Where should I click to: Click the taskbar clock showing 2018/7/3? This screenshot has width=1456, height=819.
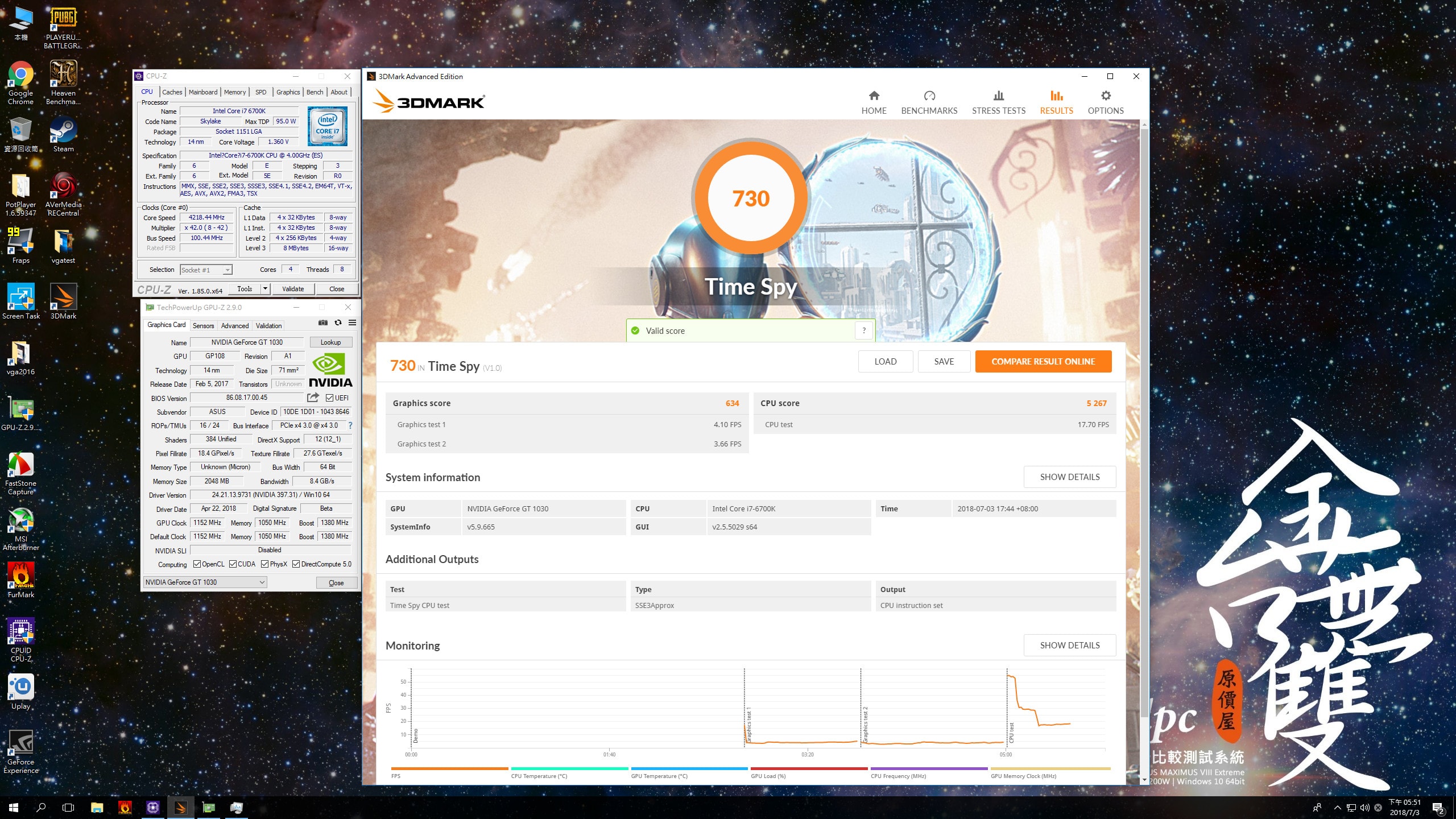[x=1405, y=808]
